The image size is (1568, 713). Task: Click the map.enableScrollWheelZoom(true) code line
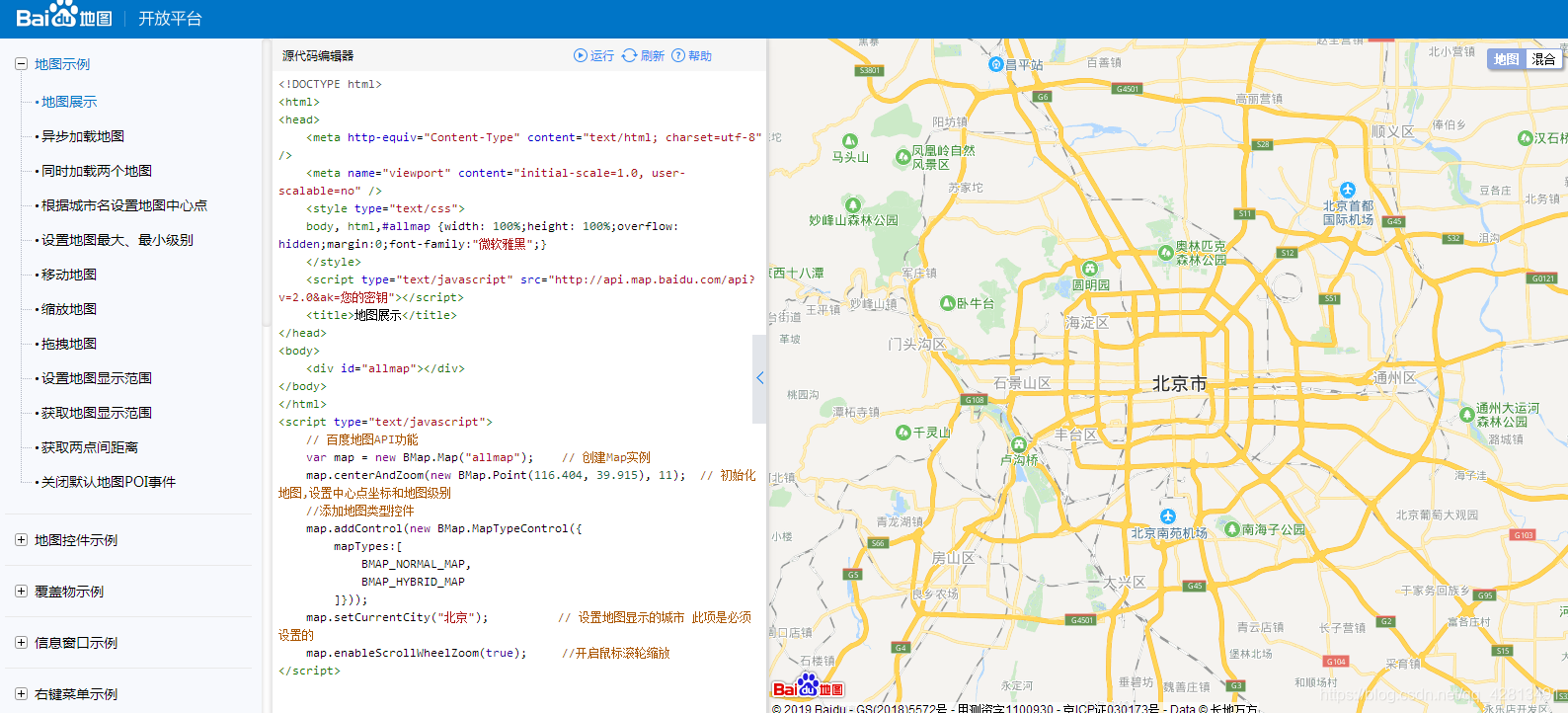point(417,653)
